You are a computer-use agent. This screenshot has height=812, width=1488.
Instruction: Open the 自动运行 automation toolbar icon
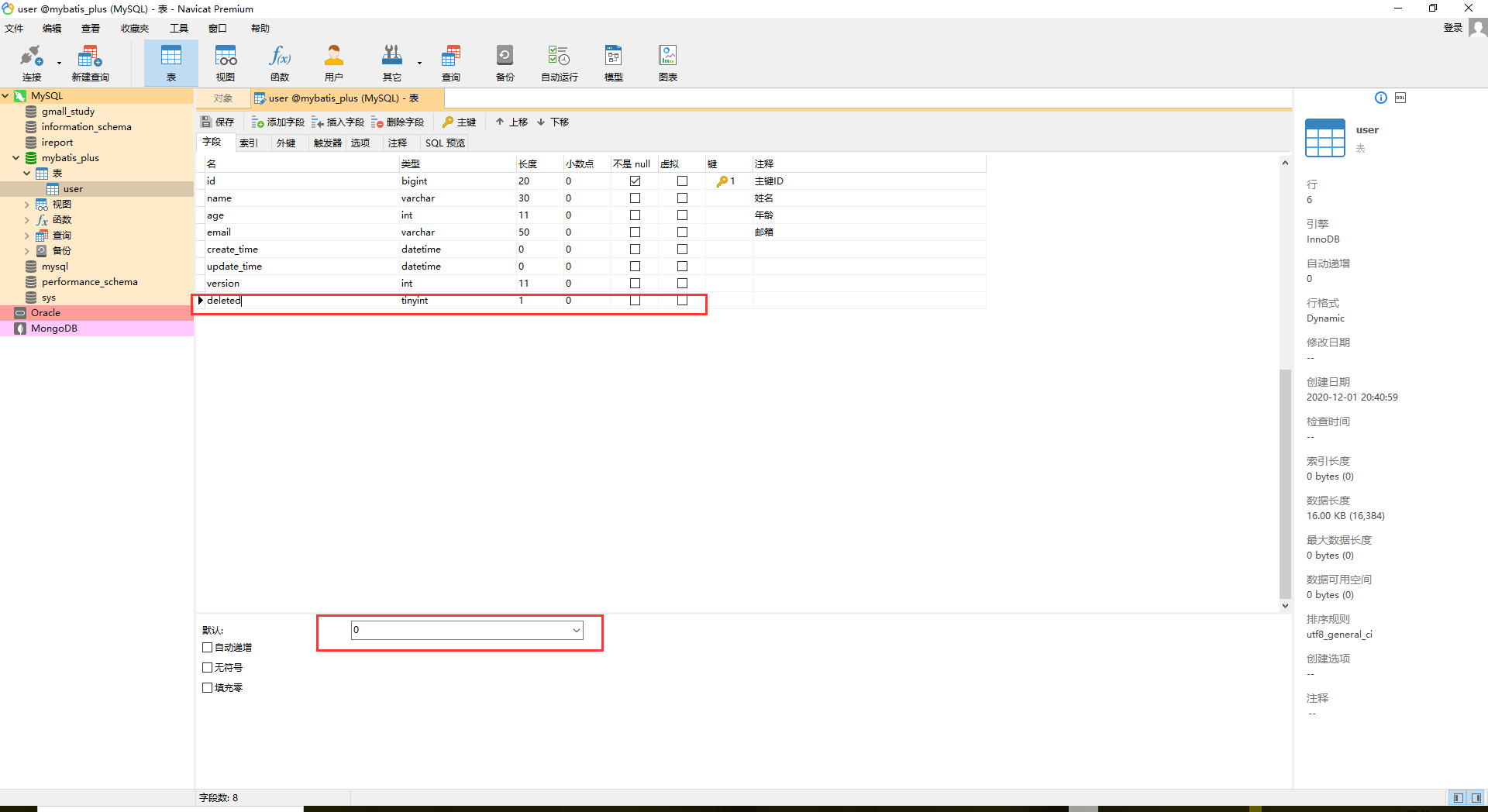[x=560, y=63]
